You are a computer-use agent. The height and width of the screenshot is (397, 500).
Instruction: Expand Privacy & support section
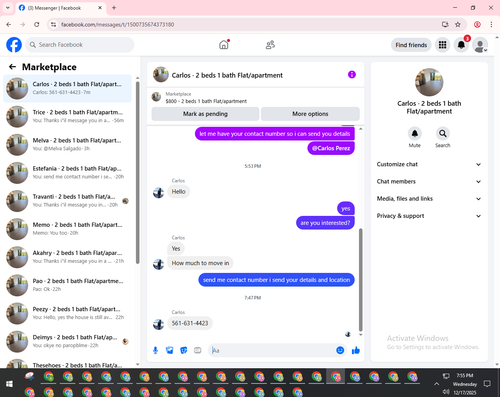click(x=429, y=216)
